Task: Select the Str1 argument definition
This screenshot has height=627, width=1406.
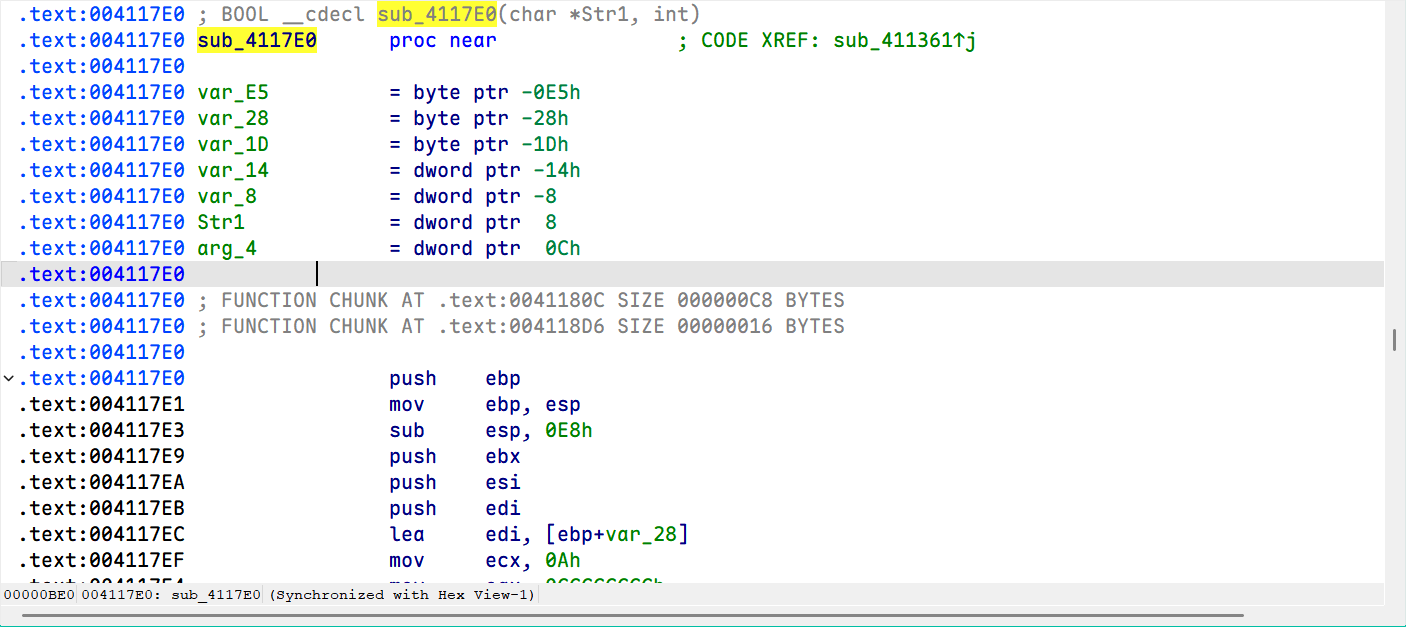Action: 221,223
